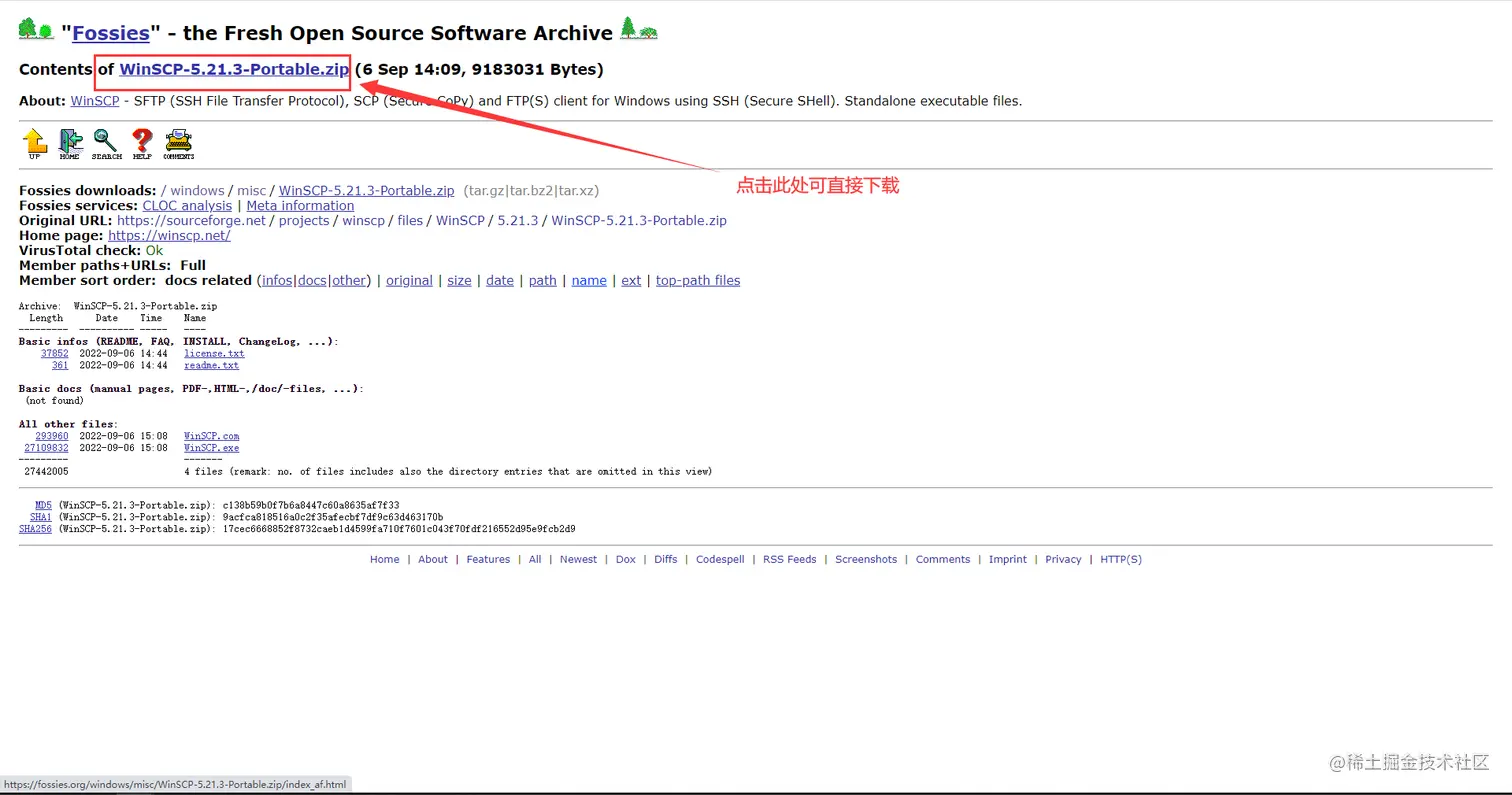Open HTTP(S) in the footer

(x=1121, y=560)
